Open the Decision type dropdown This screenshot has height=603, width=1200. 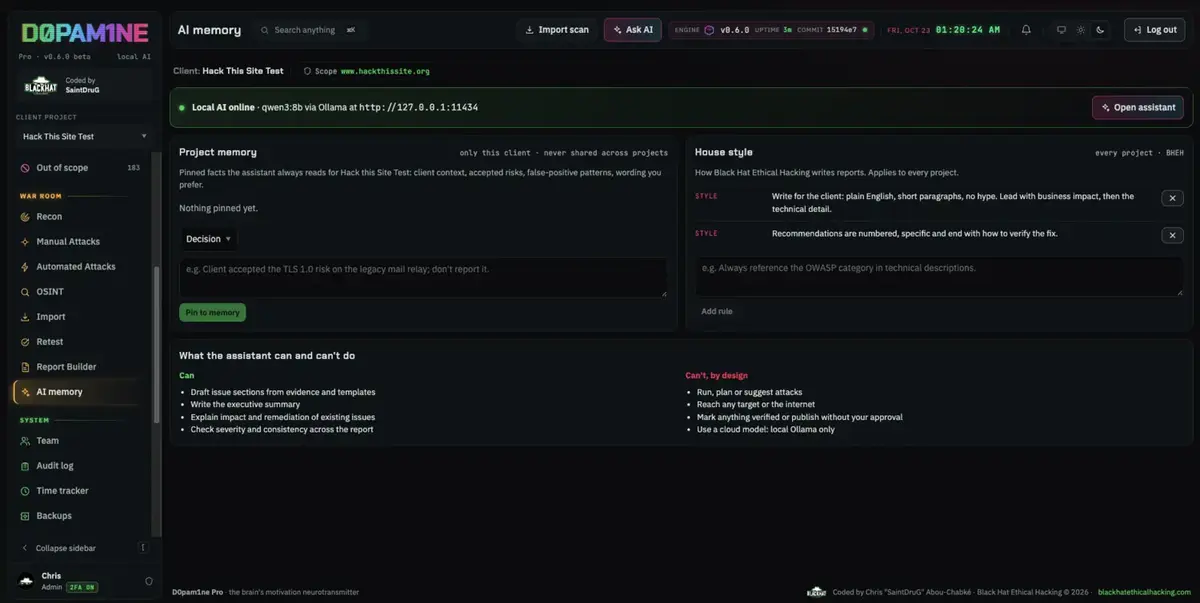(x=208, y=239)
